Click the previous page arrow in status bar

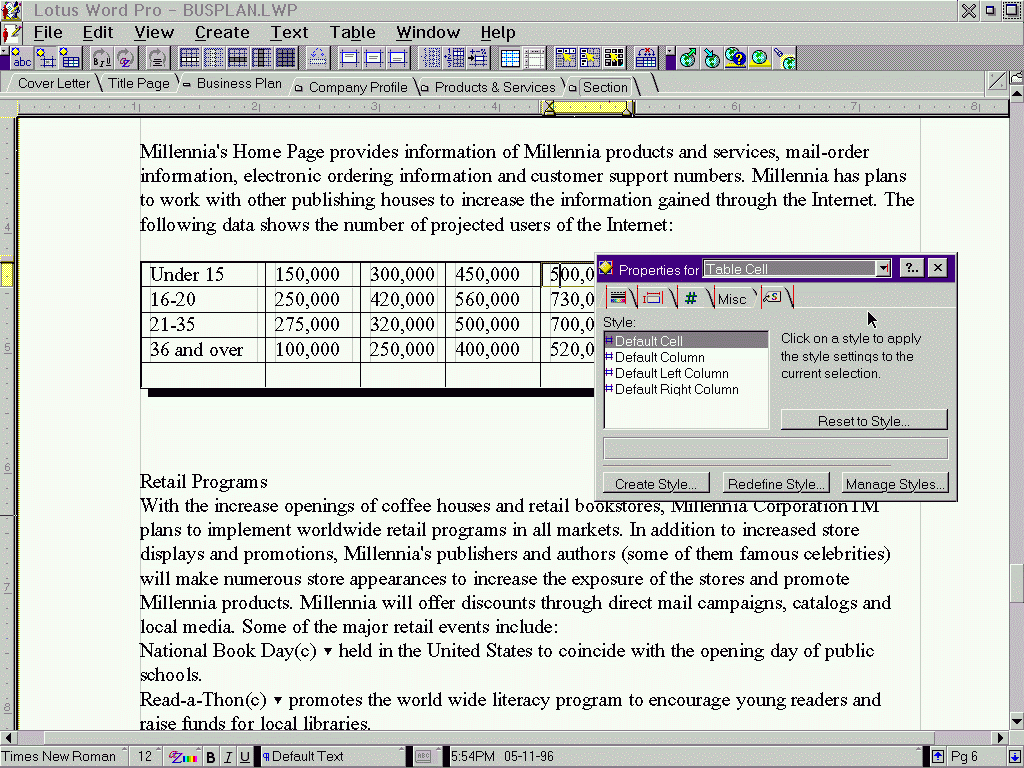tap(938, 756)
